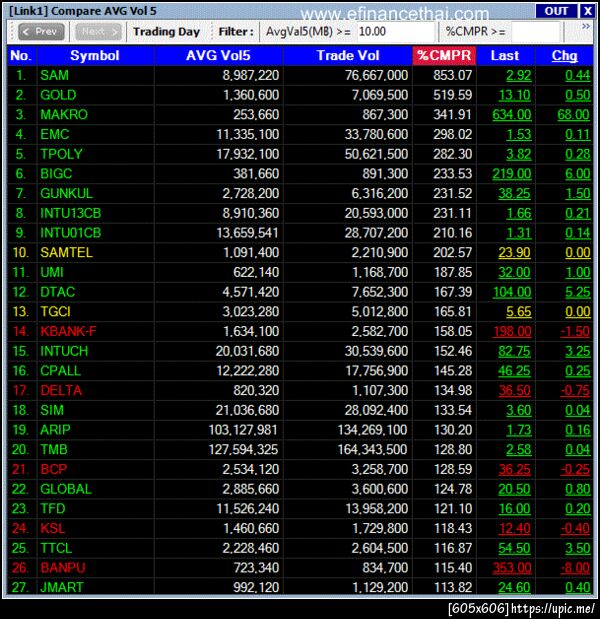Click BANPU change value -8.00

tap(575, 568)
